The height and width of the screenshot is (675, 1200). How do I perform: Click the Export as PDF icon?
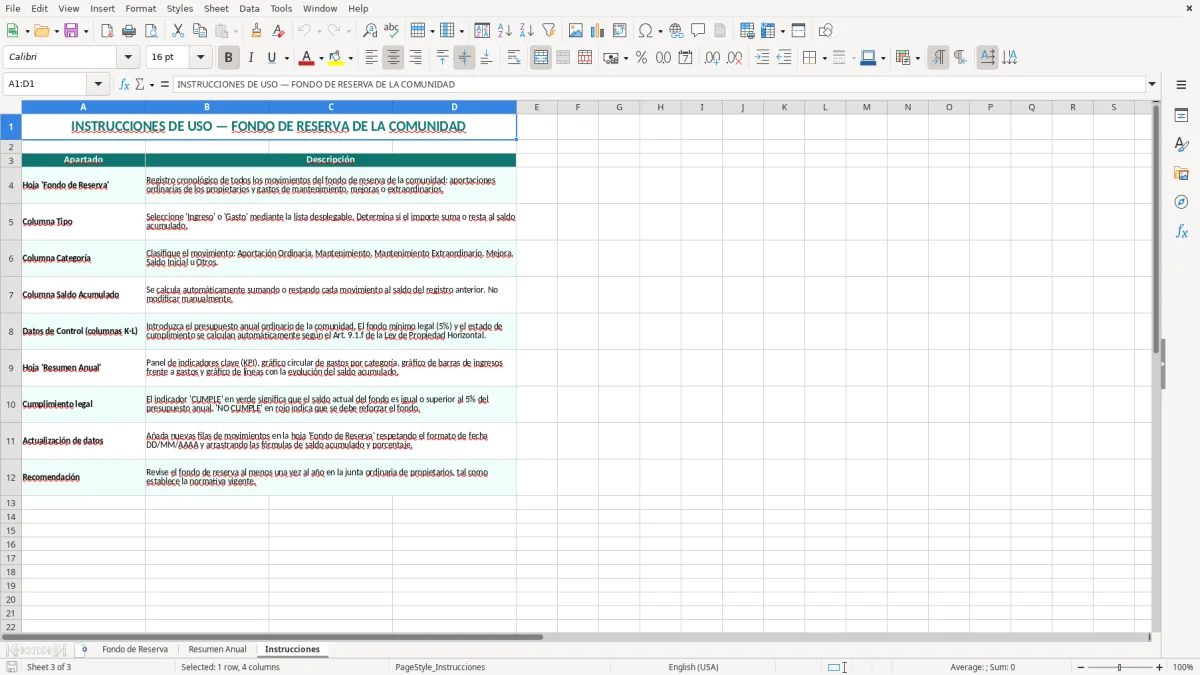(107, 31)
